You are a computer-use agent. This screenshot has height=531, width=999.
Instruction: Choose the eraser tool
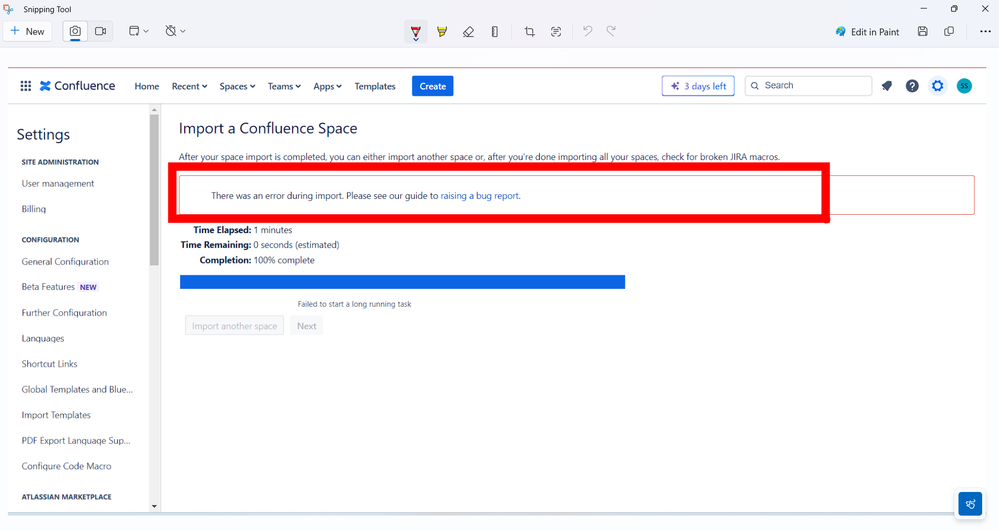(x=468, y=31)
